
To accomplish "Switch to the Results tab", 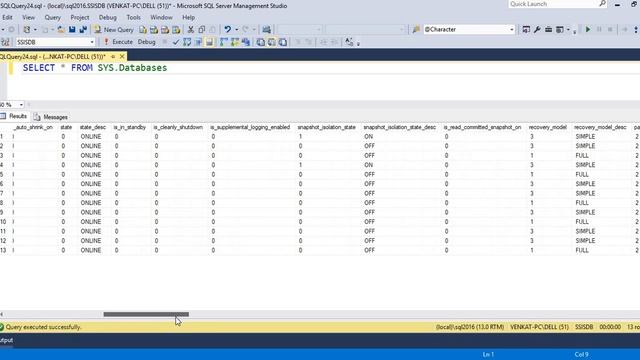I will 14,117.
